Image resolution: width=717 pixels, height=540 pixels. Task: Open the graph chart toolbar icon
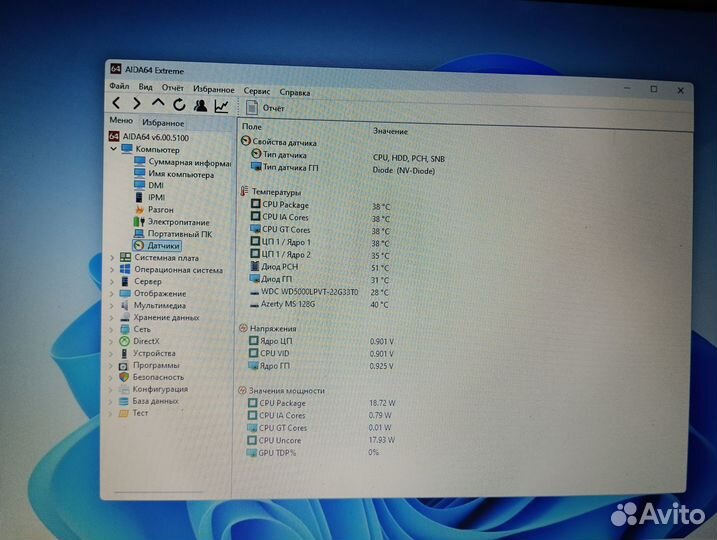(222, 107)
